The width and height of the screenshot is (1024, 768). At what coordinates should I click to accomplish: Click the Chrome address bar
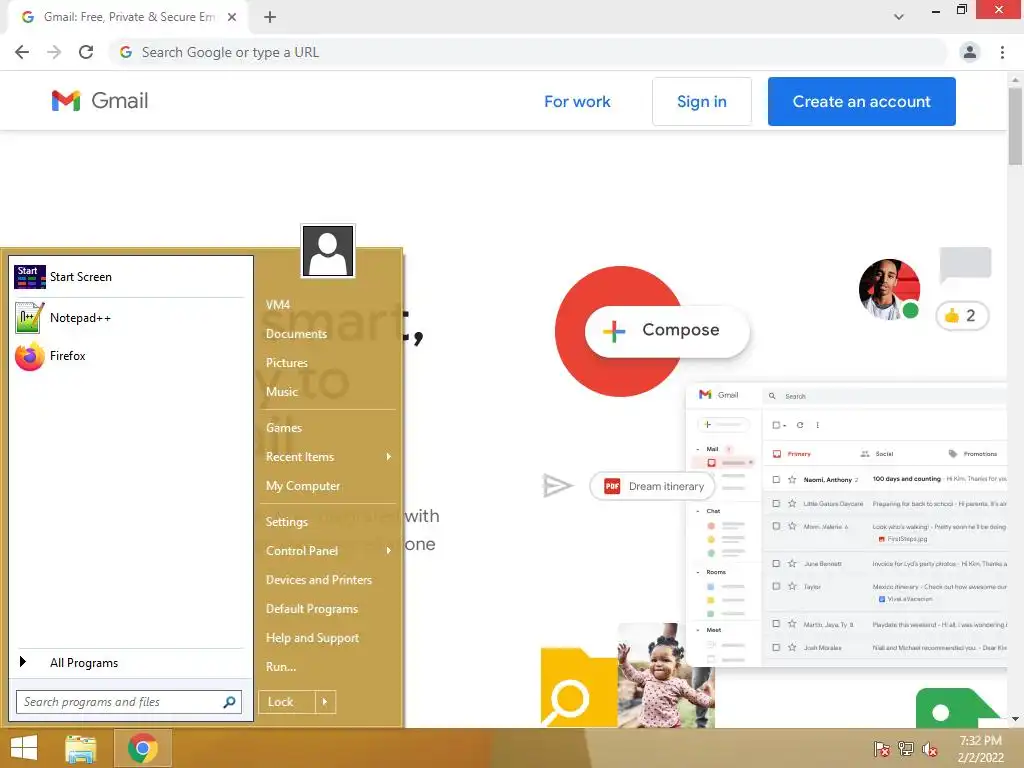click(x=528, y=52)
